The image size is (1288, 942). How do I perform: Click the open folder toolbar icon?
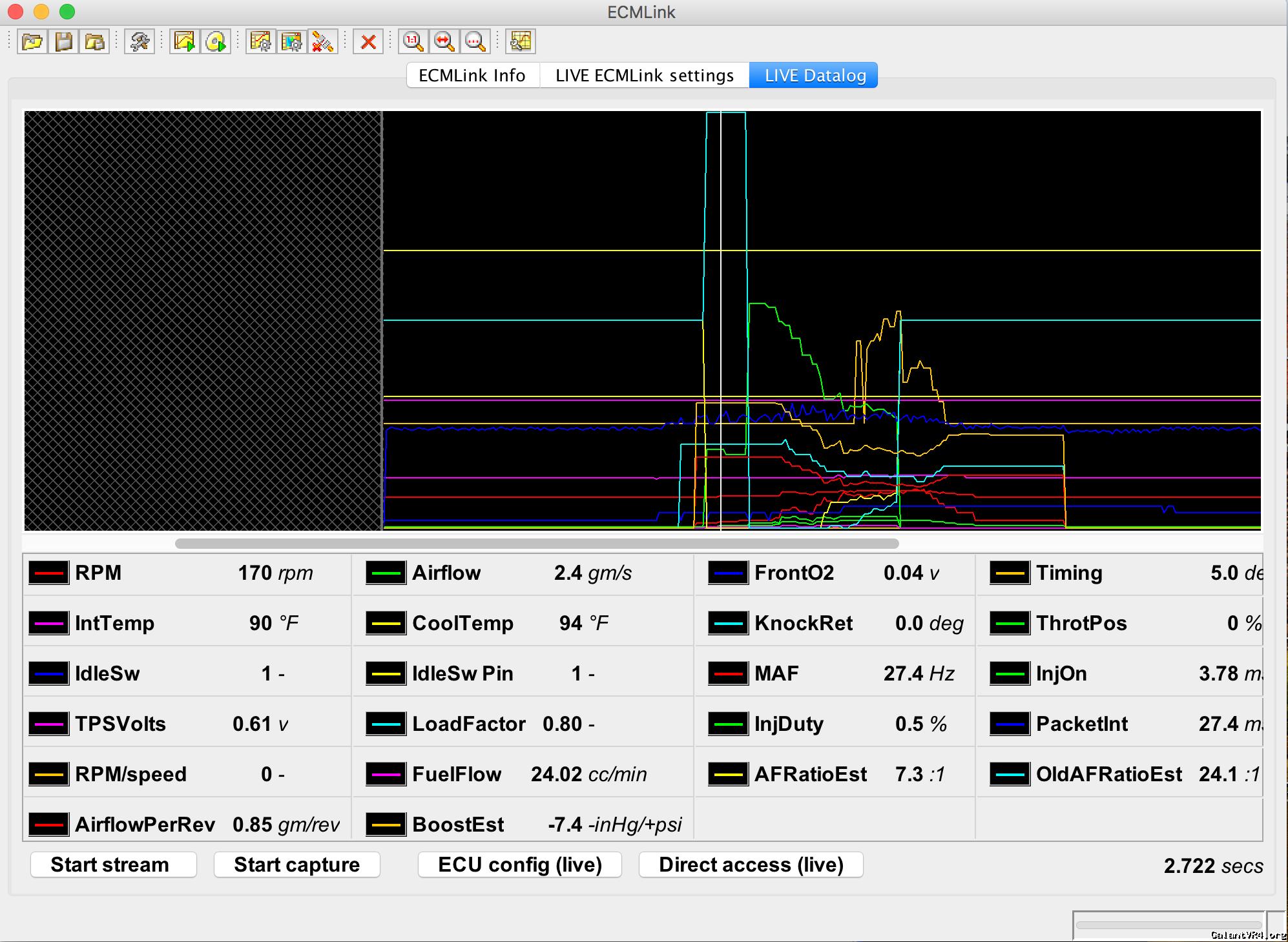pyautogui.click(x=32, y=42)
